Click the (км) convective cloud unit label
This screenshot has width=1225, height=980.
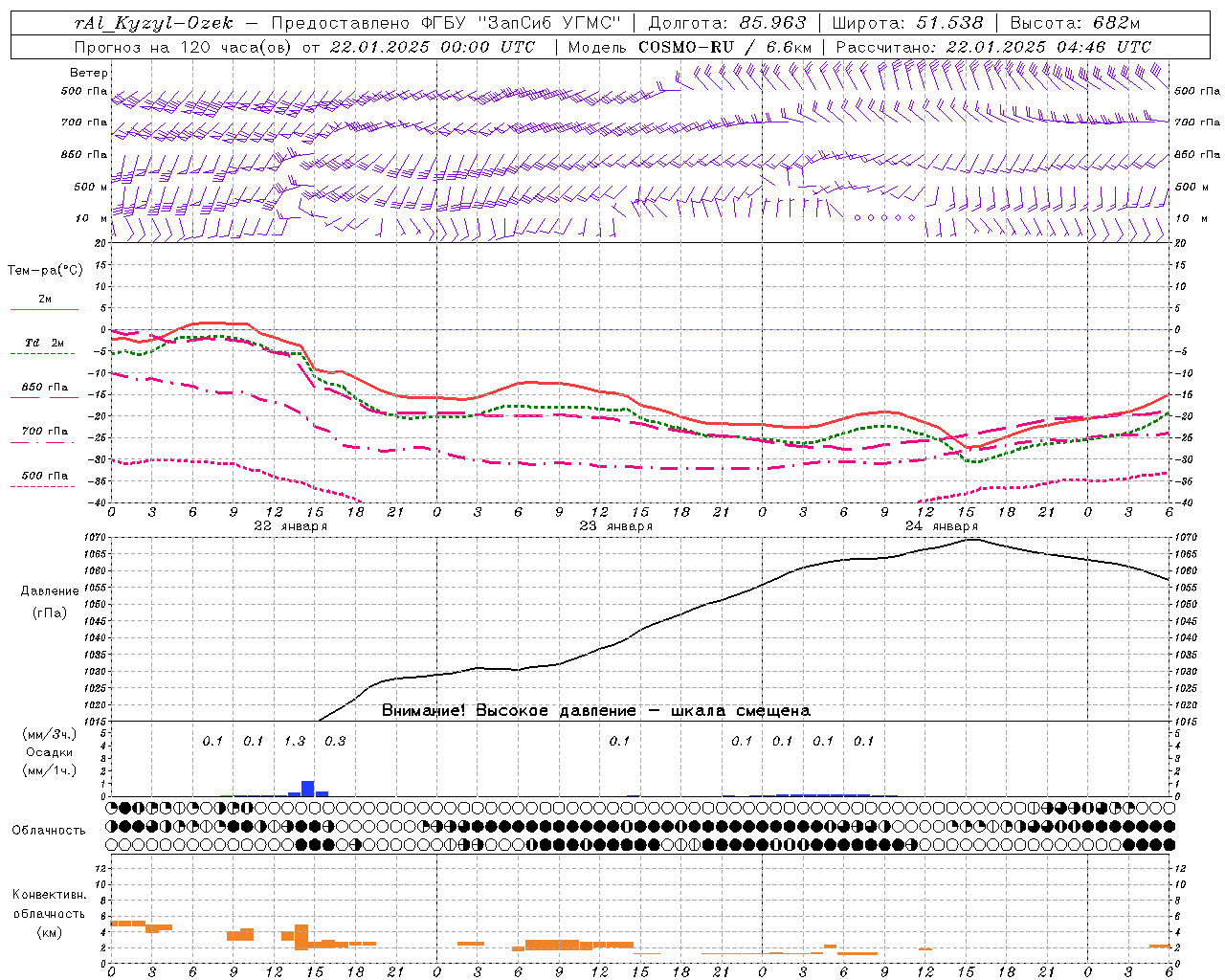click(x=49, y=932)
